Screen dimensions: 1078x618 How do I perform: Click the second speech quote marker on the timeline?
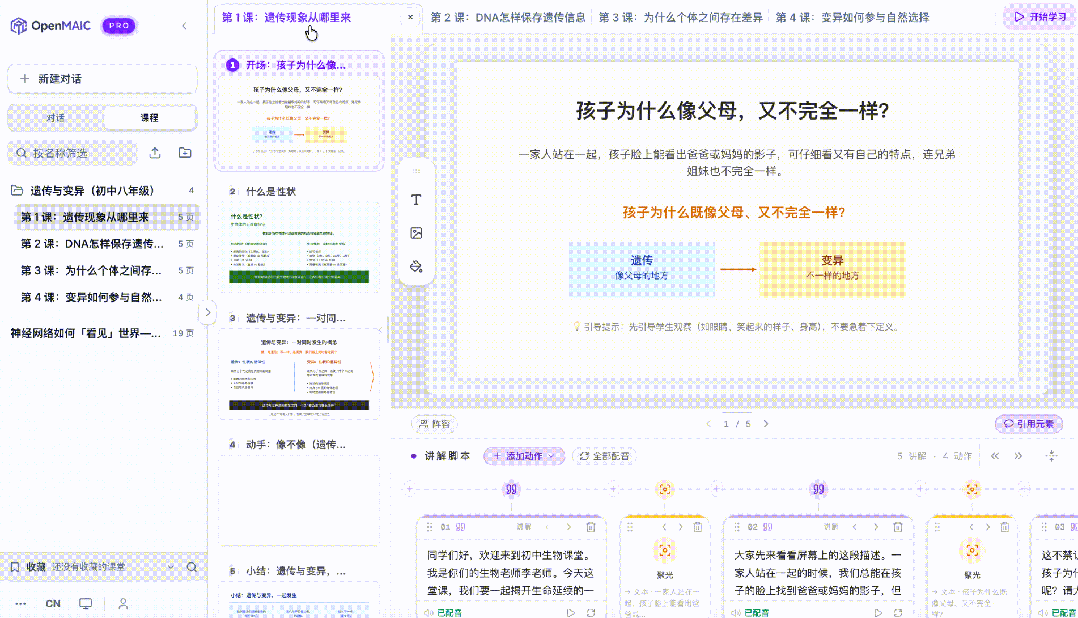tap(818, 489)
